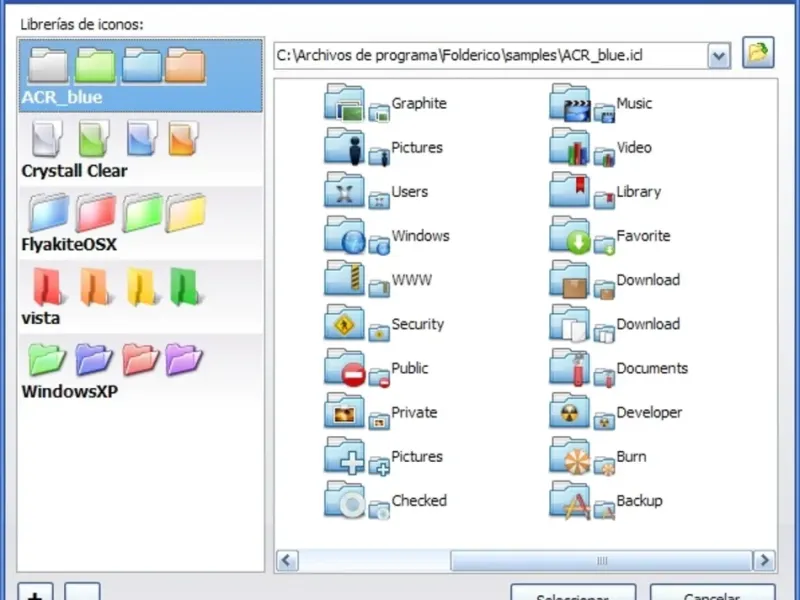Viewport: 800px width, 600px height.
Task: Click the Favorite label text
Action: [643, 236]
